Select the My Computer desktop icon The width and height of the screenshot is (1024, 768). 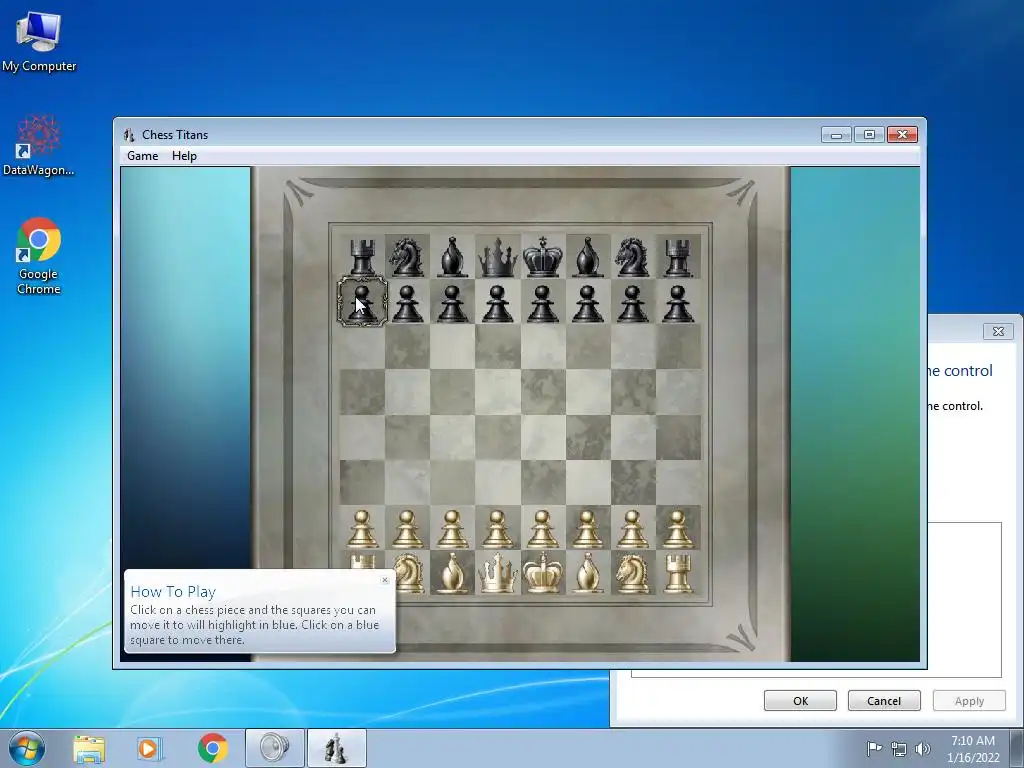39,41
